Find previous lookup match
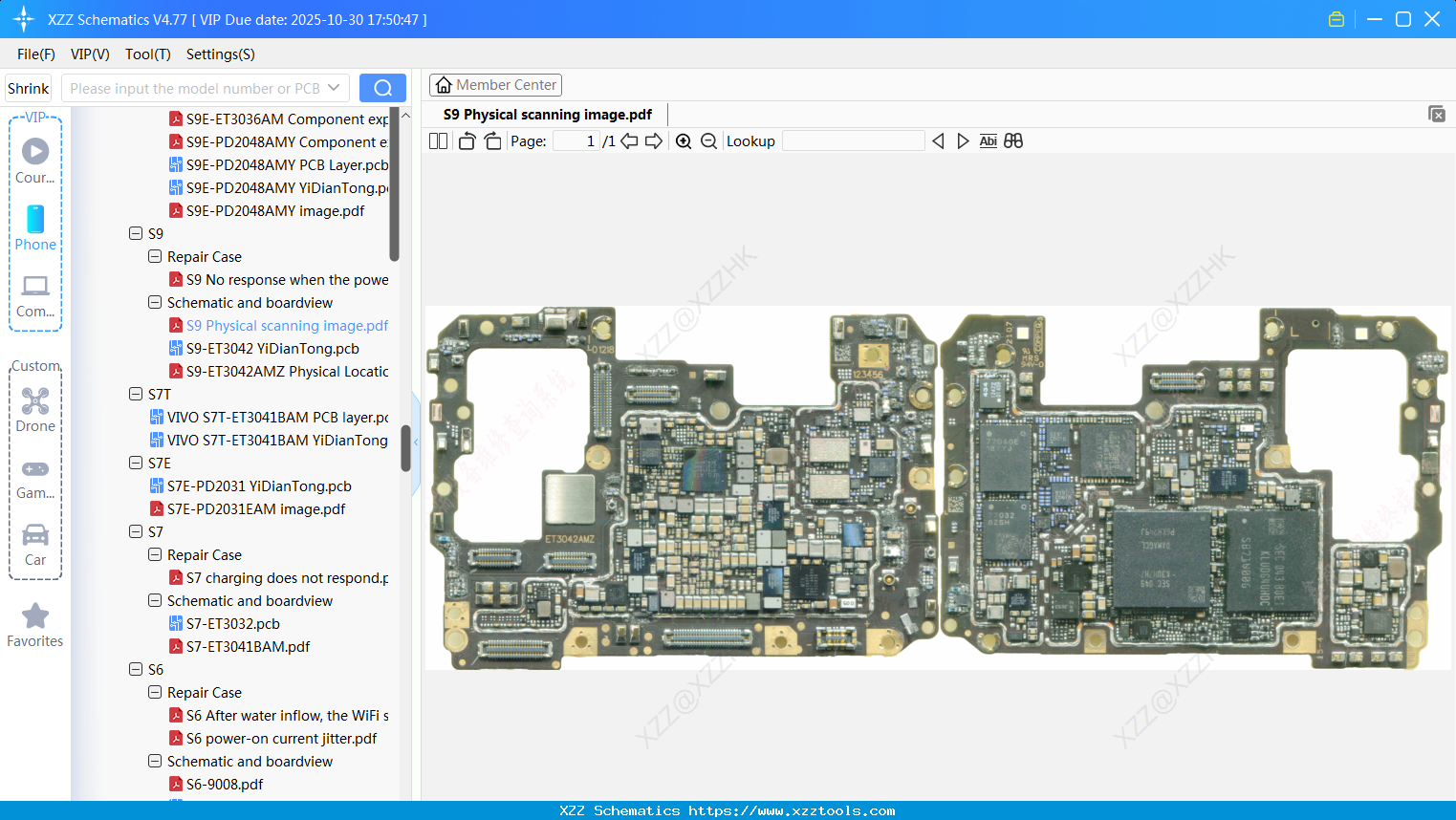 938,141
